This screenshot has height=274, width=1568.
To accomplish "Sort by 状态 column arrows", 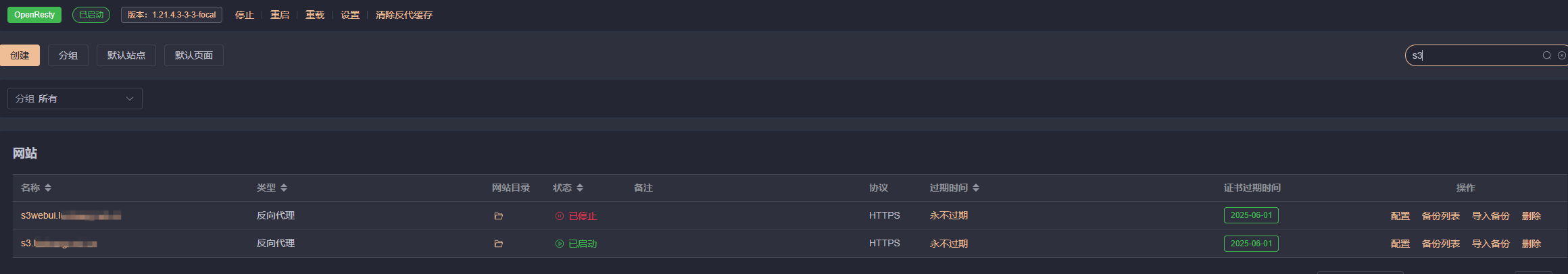I will [580, 188].
